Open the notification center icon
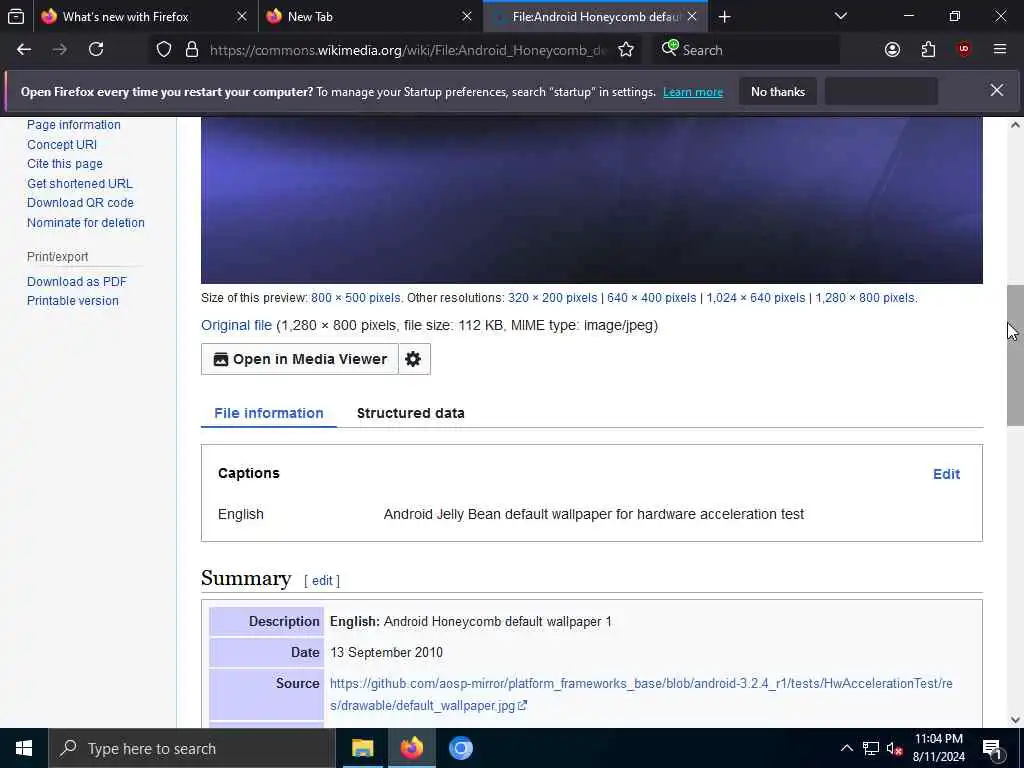This screenshot has width=1024, height=768. click(x=993, y=748)
